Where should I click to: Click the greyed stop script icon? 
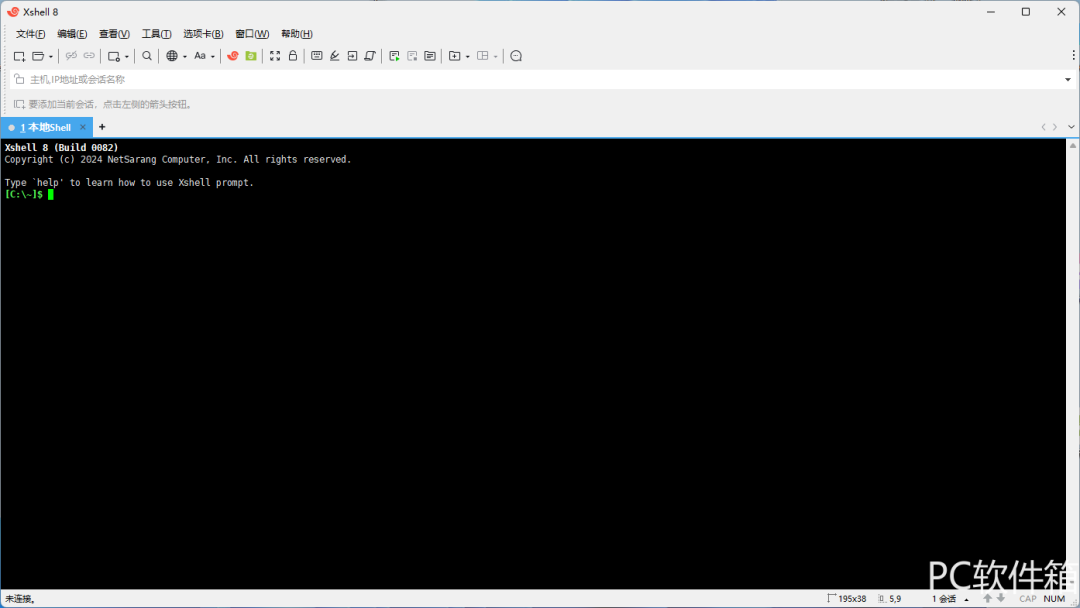tap(412, 56)
